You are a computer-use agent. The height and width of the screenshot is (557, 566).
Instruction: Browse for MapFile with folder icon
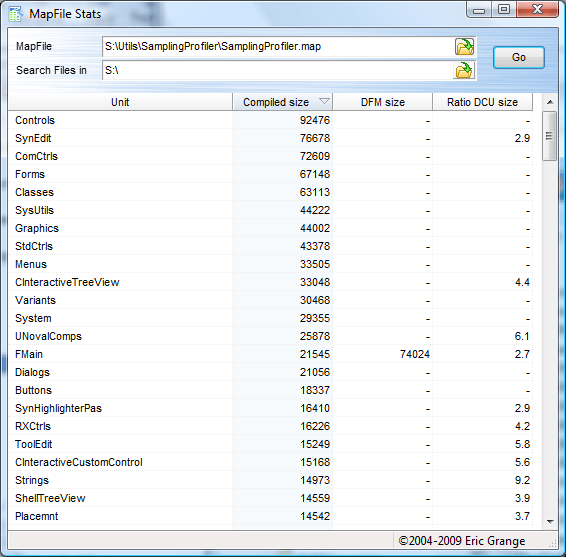[464, 47]
